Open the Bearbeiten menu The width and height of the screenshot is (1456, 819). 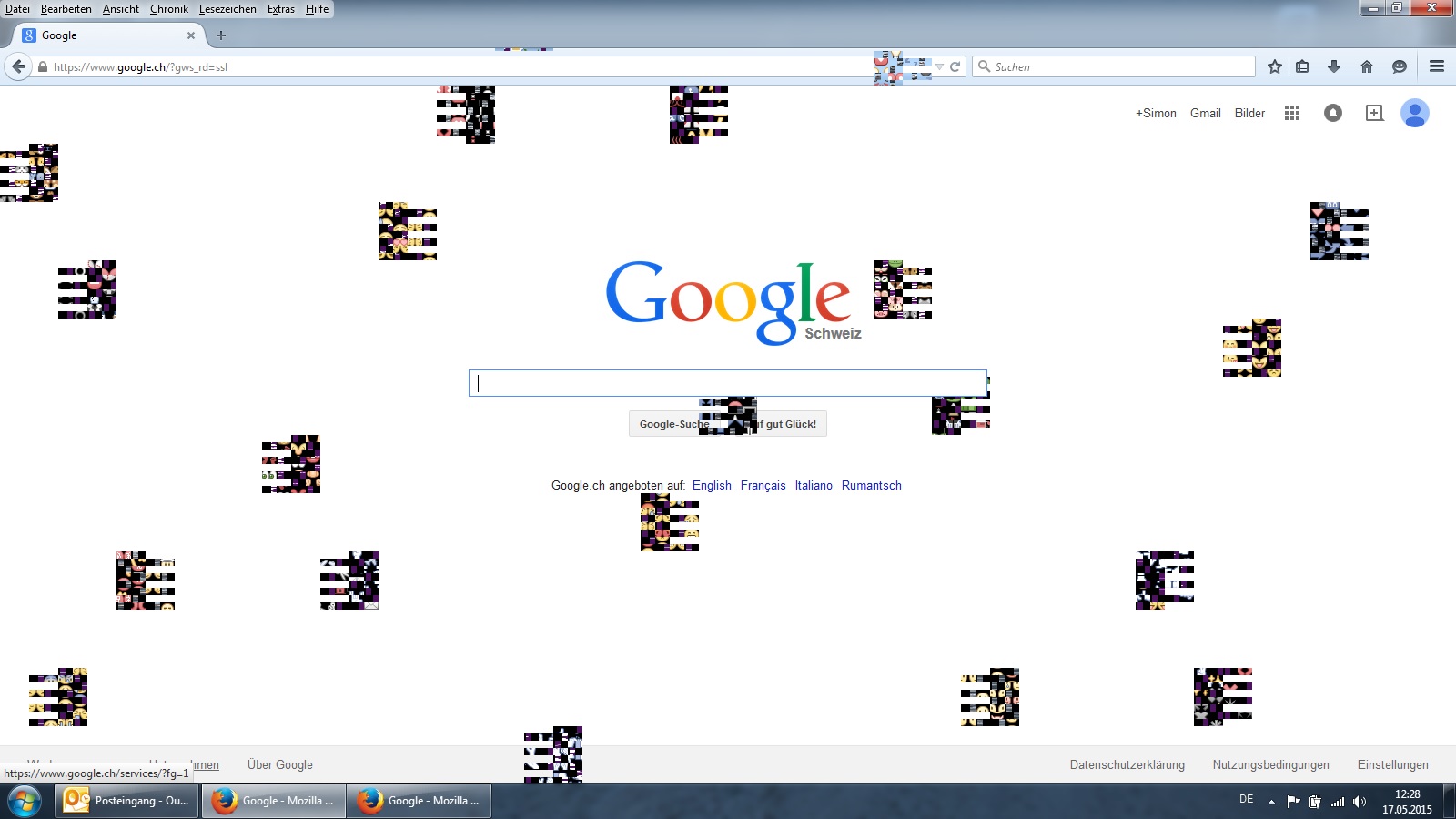pyautogui.click(x=66, y=9)
